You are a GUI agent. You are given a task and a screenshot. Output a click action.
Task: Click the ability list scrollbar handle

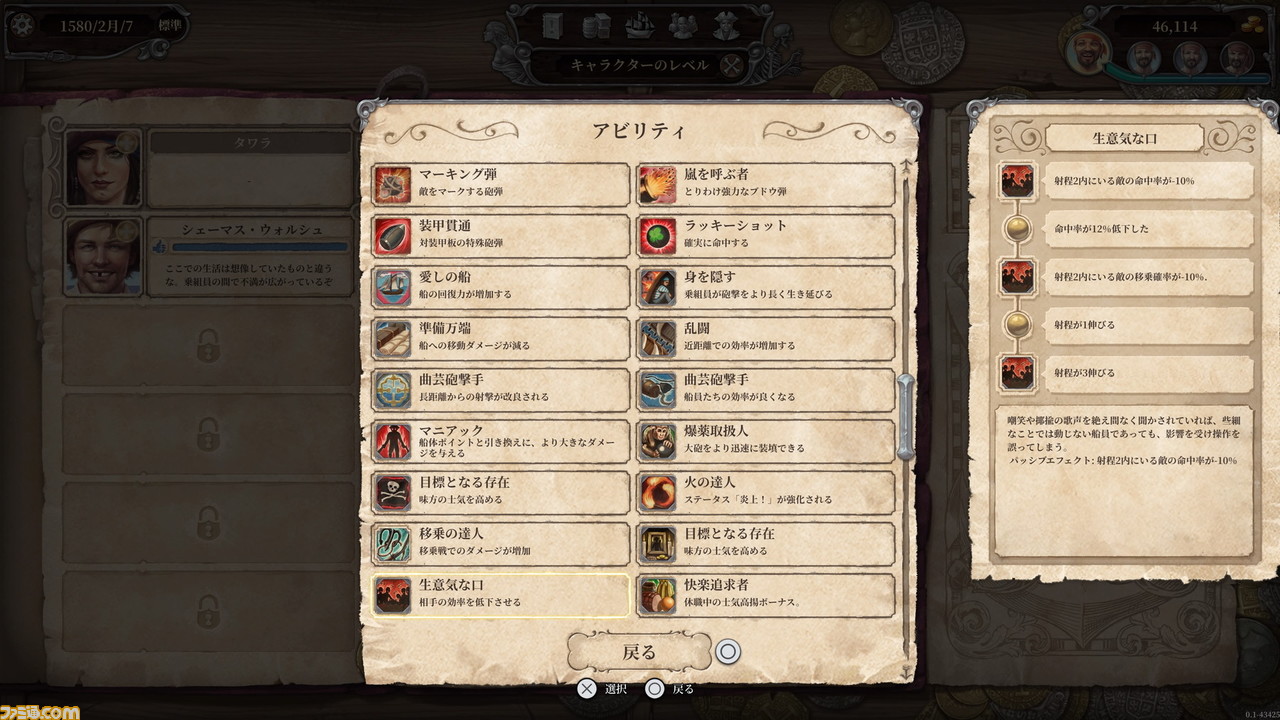(906, 416)
